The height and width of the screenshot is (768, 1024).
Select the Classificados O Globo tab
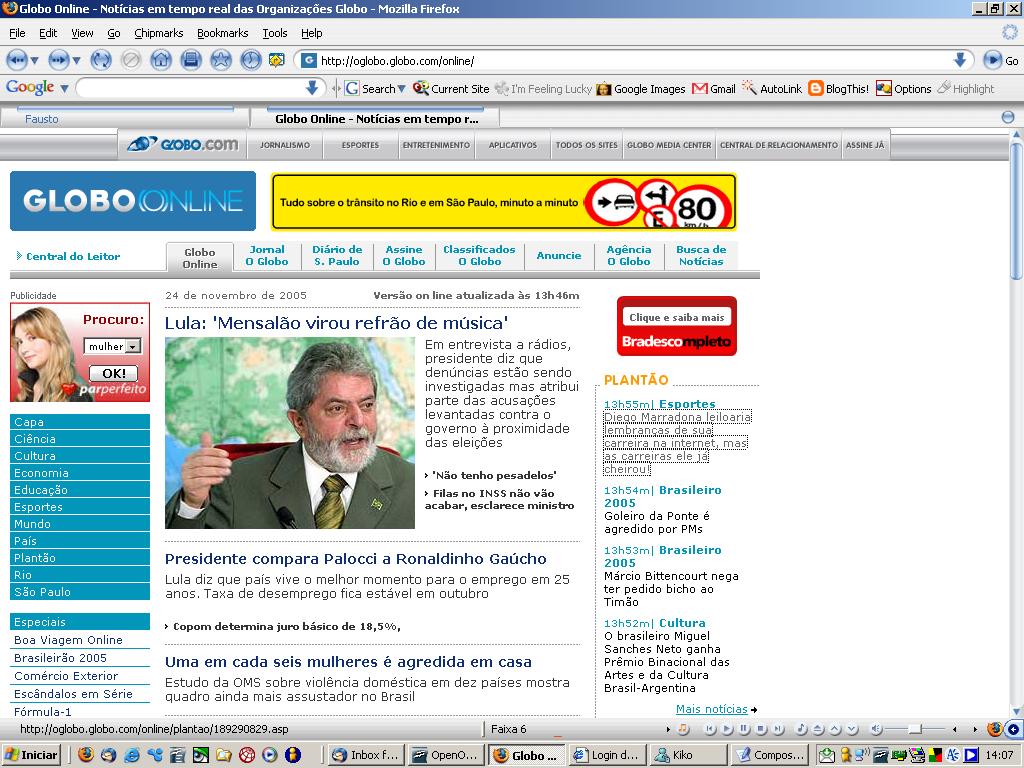click(x=479, y=255)
